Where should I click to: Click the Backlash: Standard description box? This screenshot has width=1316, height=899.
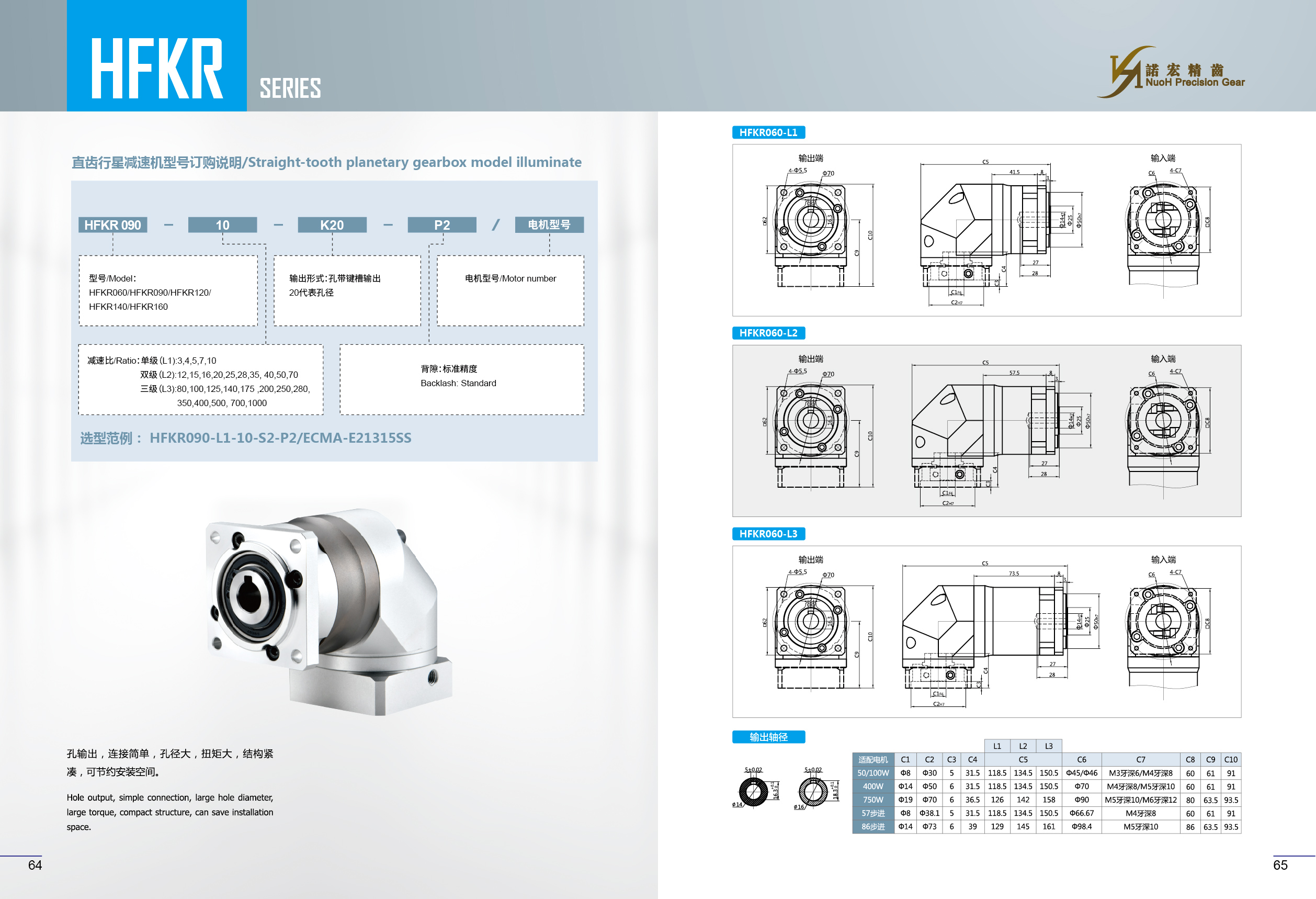[x=461, y=379]
